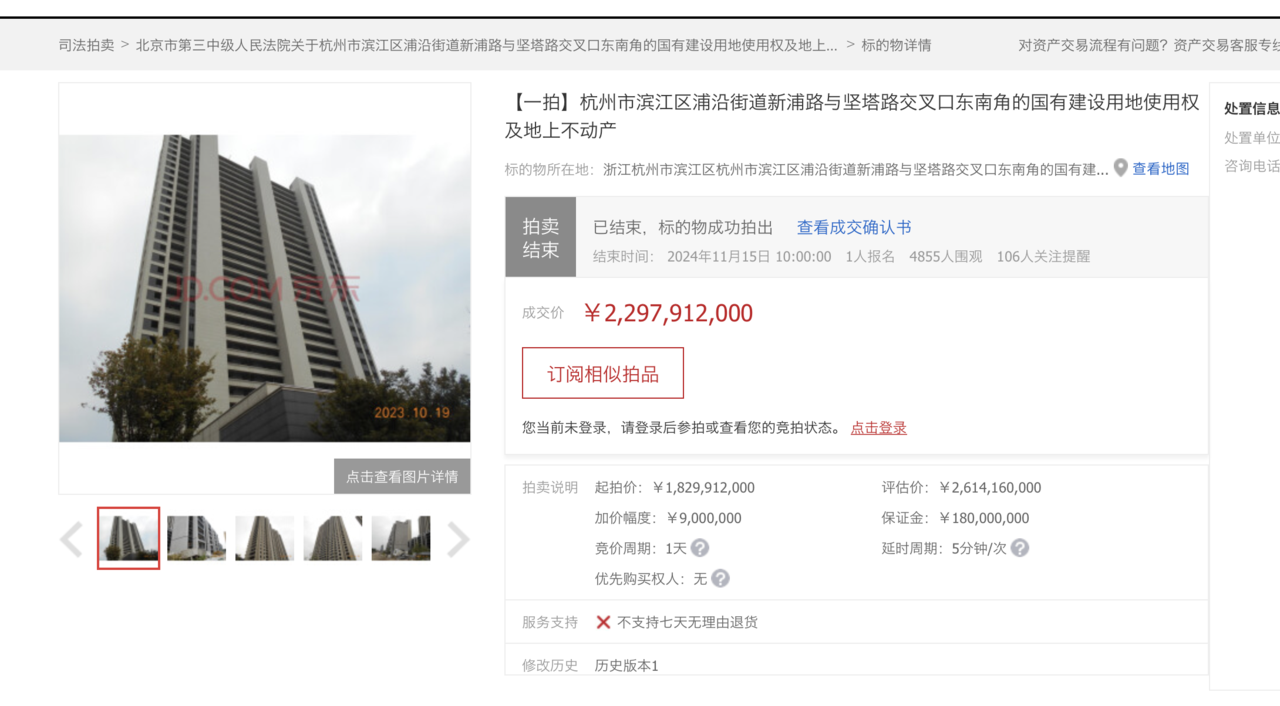
Task: Open 历史版本1 history version
Action: [x=626, y=665]
